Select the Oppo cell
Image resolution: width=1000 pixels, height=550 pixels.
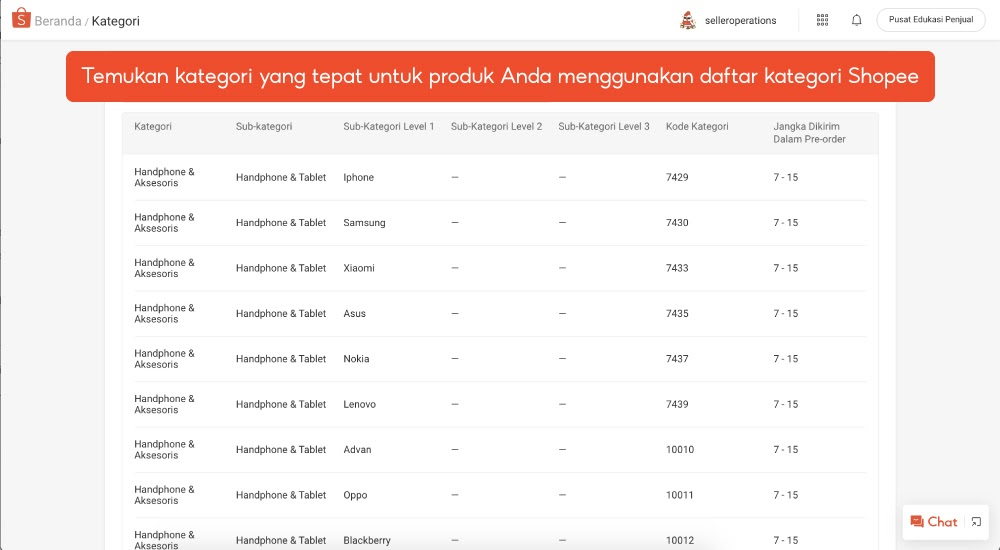(x=355, y=495)
